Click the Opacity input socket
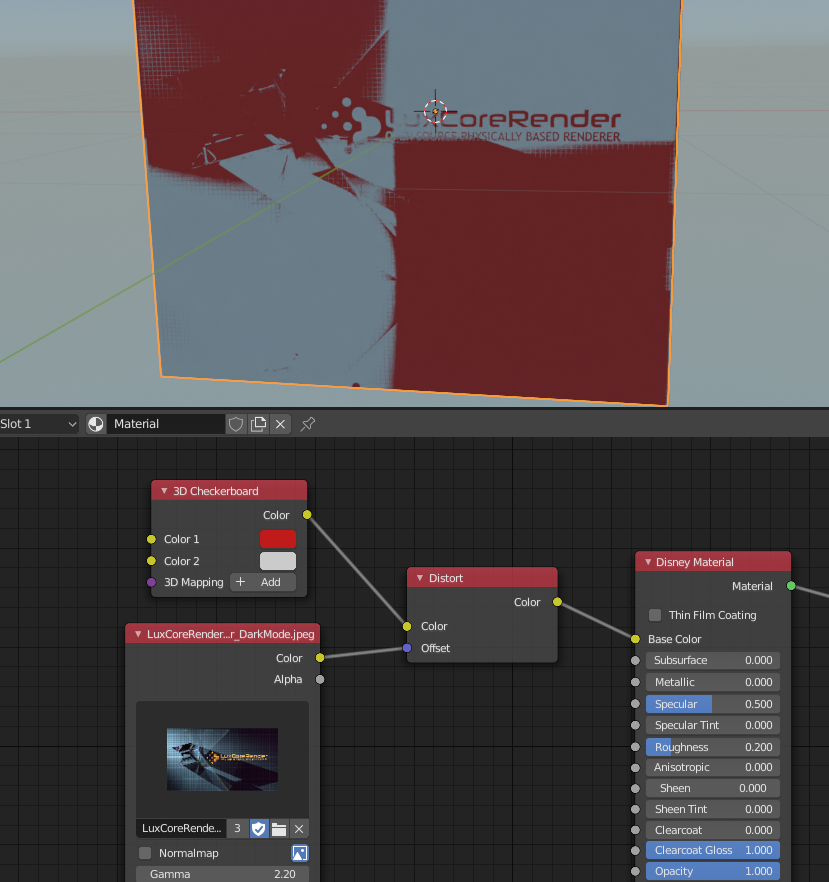The height and width of the screenshot is (882, 829). [x=636, y=871]
